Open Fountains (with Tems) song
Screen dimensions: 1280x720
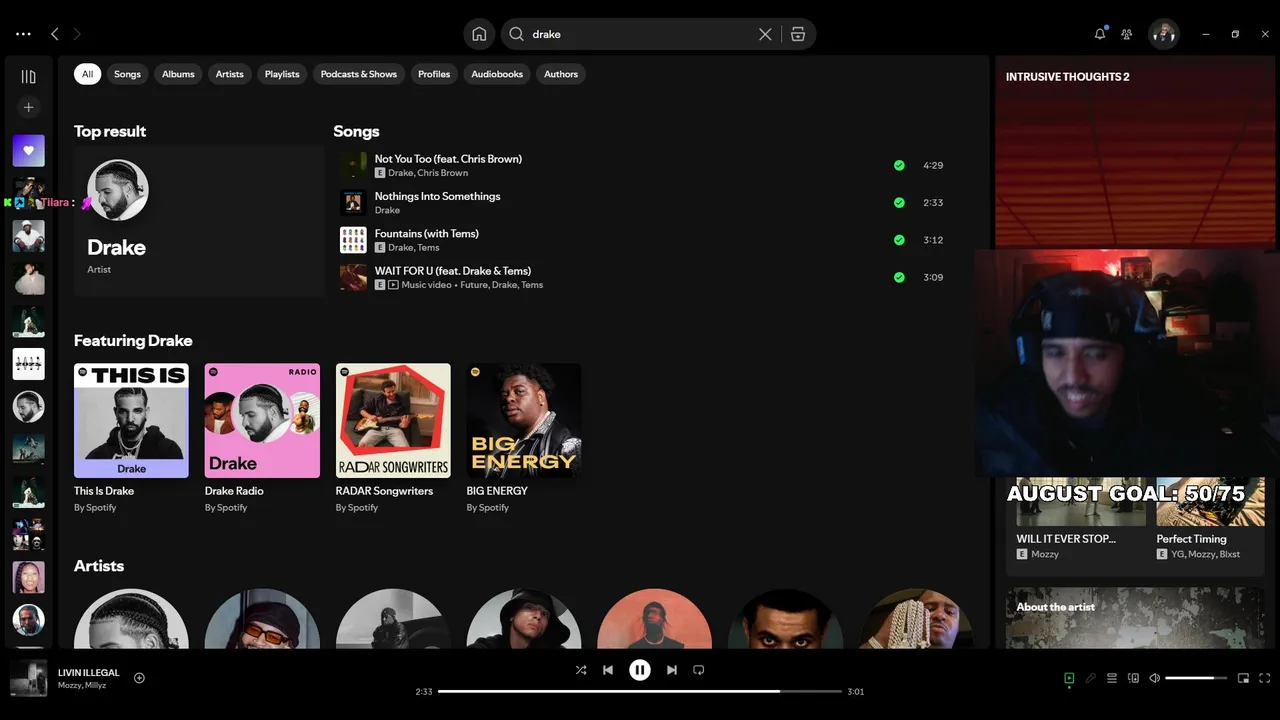coord(426,233)
